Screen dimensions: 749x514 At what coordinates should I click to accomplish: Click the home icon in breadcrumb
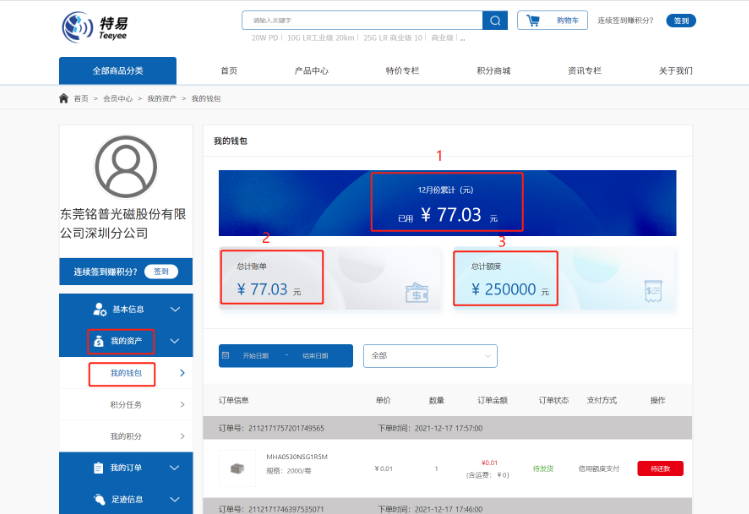64,98
